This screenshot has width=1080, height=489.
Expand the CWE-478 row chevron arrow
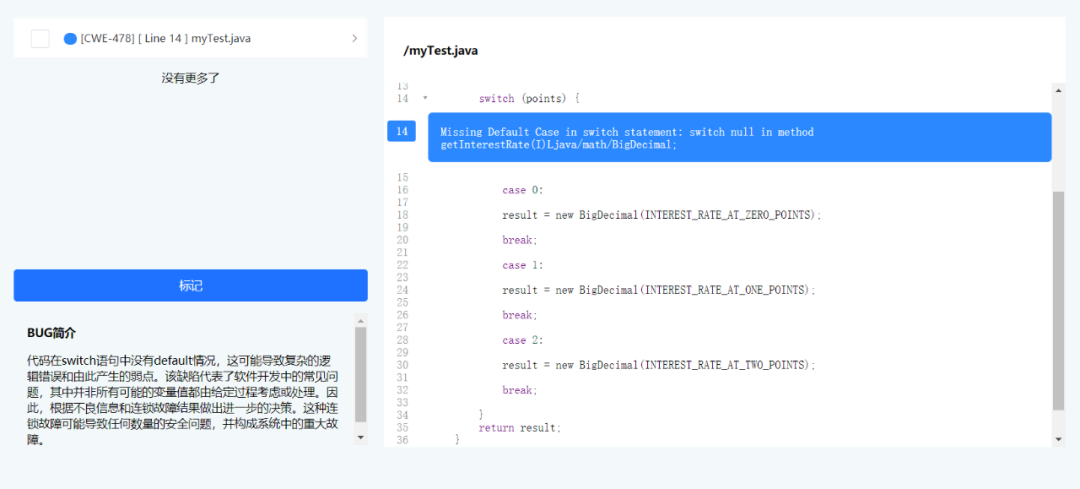point(354,39)
